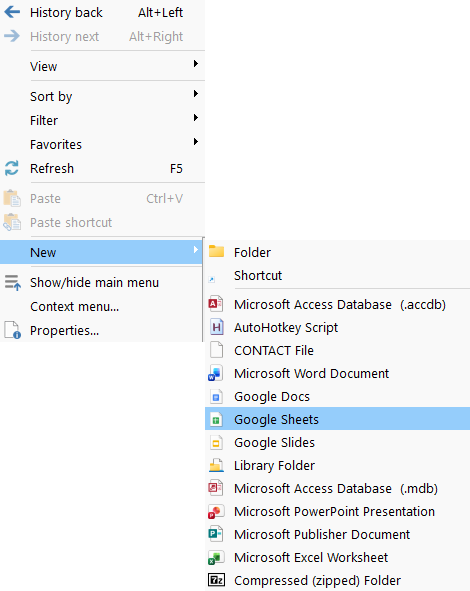This screenshot has width=470, height=591.
Task: Click the Refresh arrows icon
Action: pos(12,168)
